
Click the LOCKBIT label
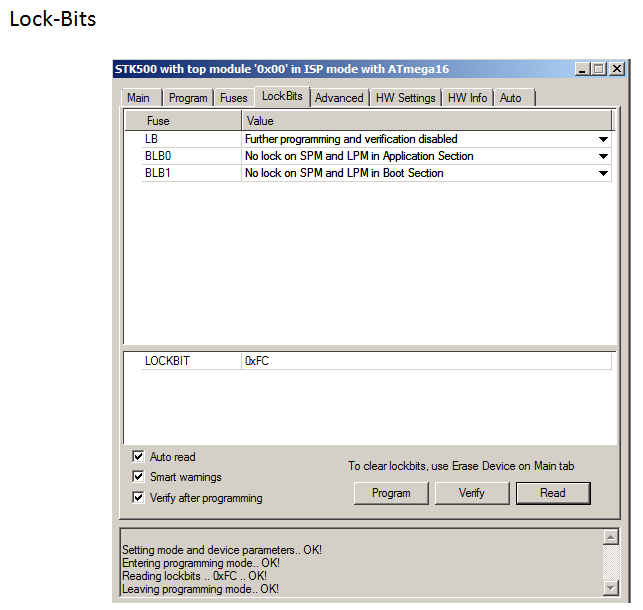[167, 361]
